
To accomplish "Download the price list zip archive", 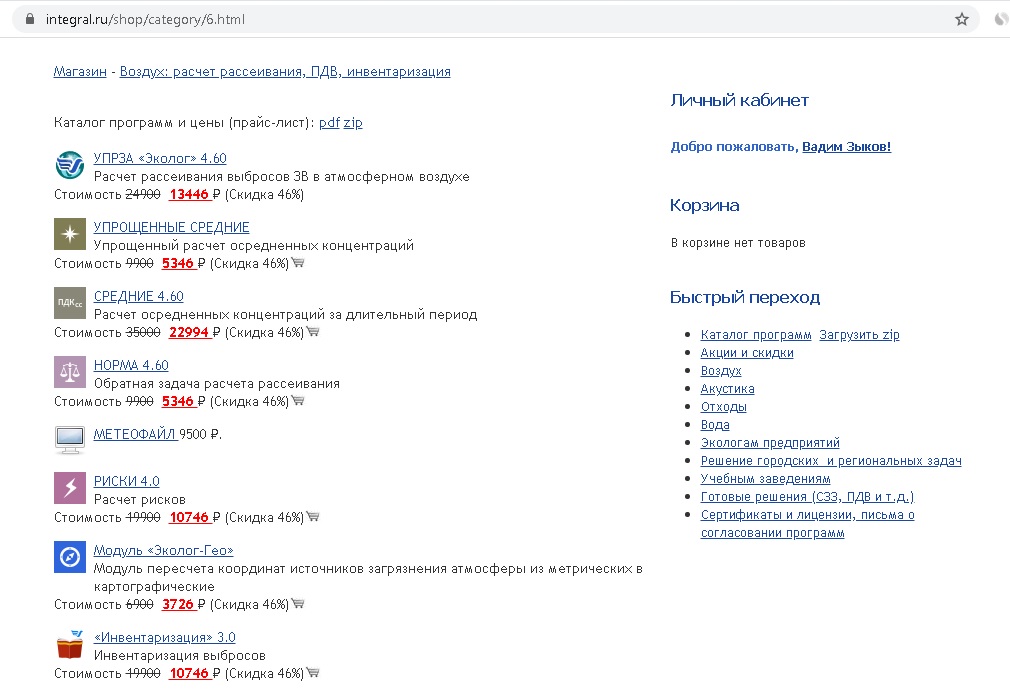I will (x=353, y=123).
